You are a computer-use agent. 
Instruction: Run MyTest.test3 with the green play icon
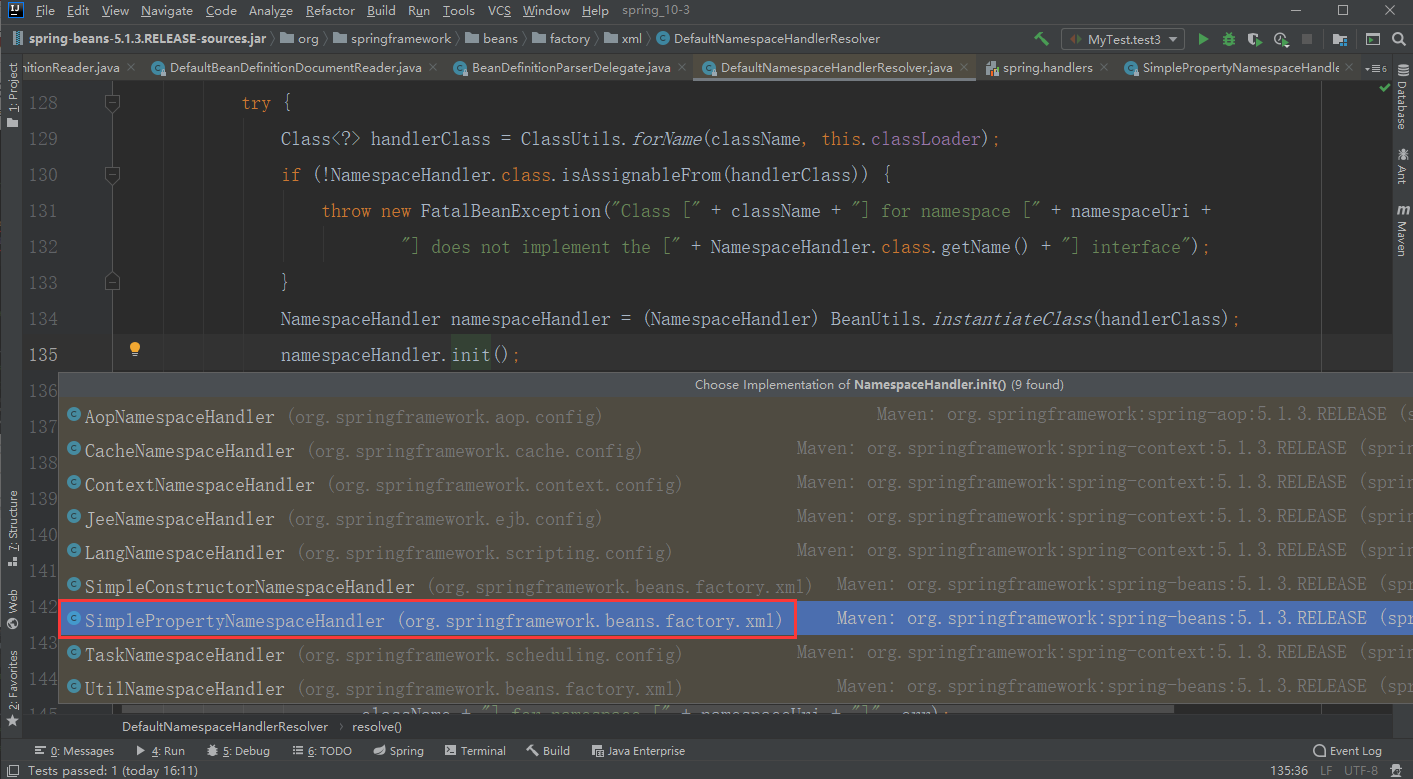[x=1203, y=39]
